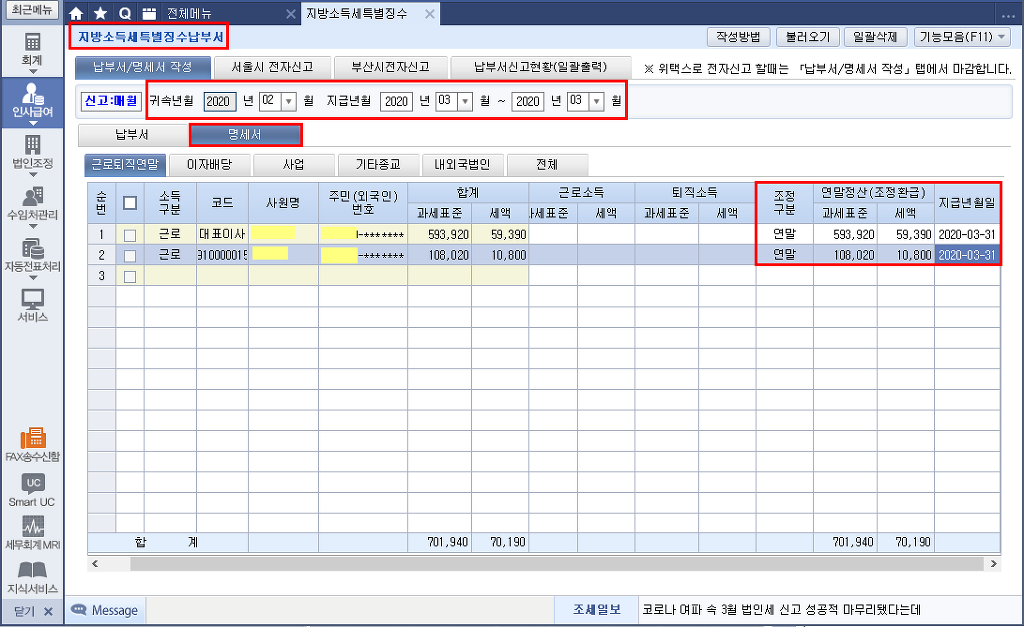1024x627 pixels.
Task: Expand the 회계 sidebar arrow
Action: click(x=33, y=71)
